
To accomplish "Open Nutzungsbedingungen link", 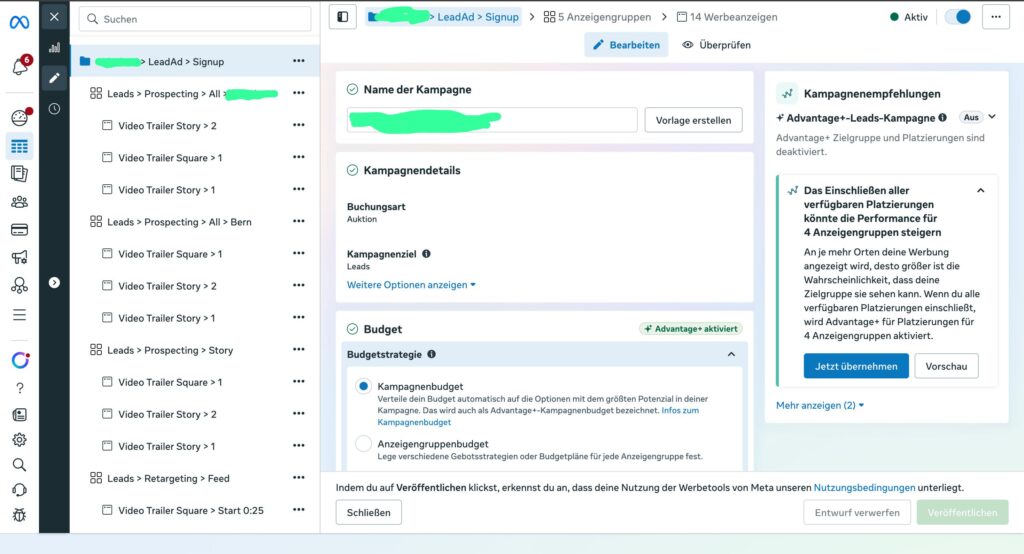I will pyautogui.click(x=864, y=487).
